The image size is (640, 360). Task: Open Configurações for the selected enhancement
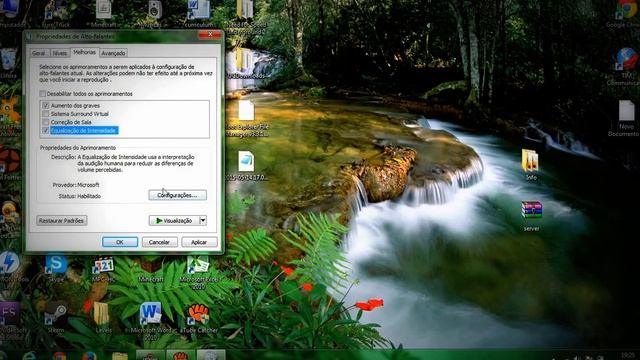click(178, 195)
